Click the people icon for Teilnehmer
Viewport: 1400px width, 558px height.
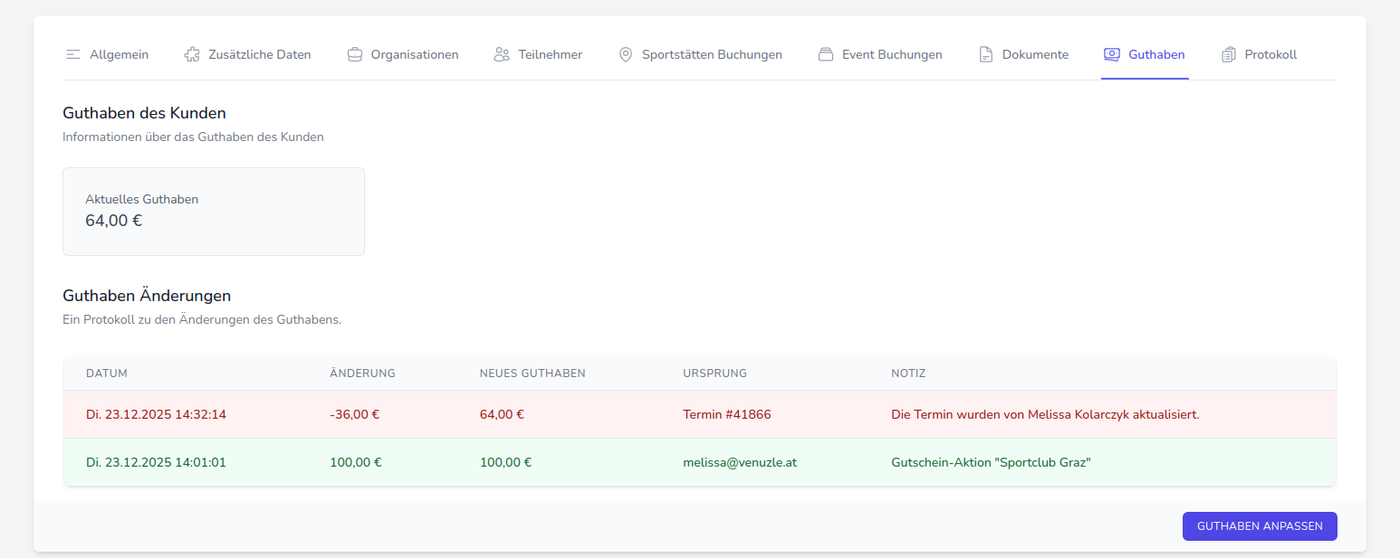coord(502,54)
